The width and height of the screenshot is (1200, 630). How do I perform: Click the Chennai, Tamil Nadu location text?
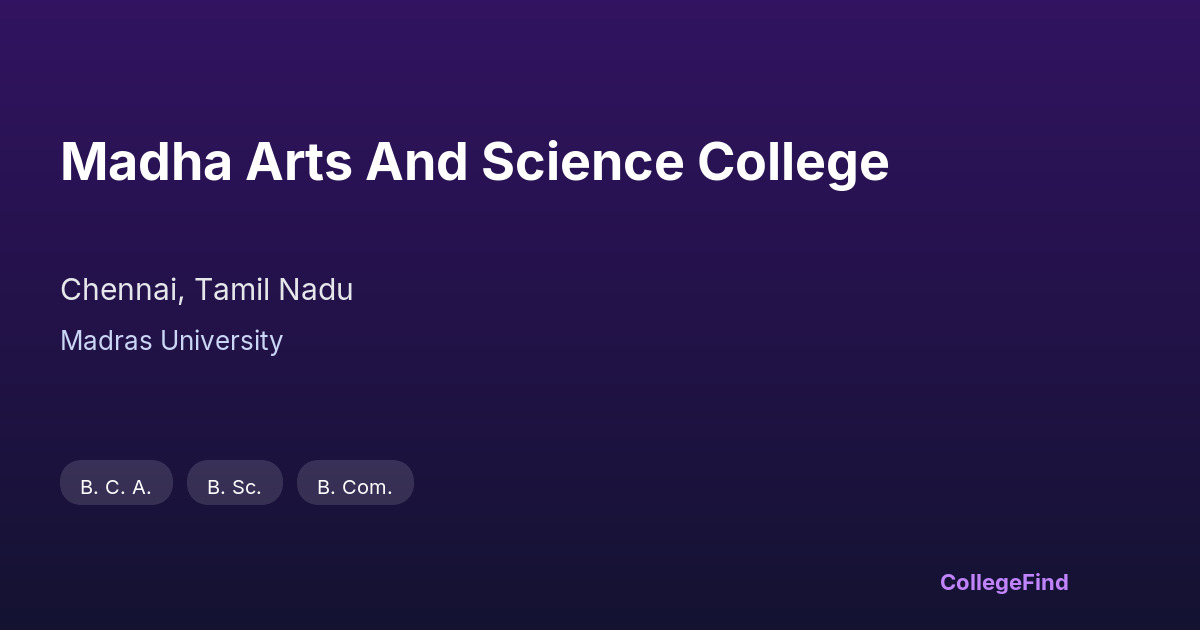206,290
